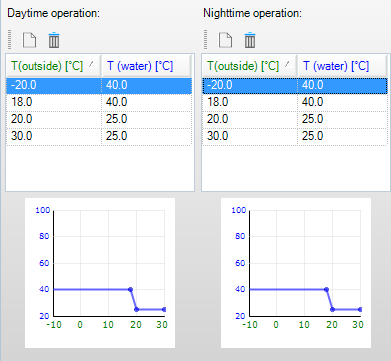Click Daytime T (water) column header

click(x=147, y=66)
